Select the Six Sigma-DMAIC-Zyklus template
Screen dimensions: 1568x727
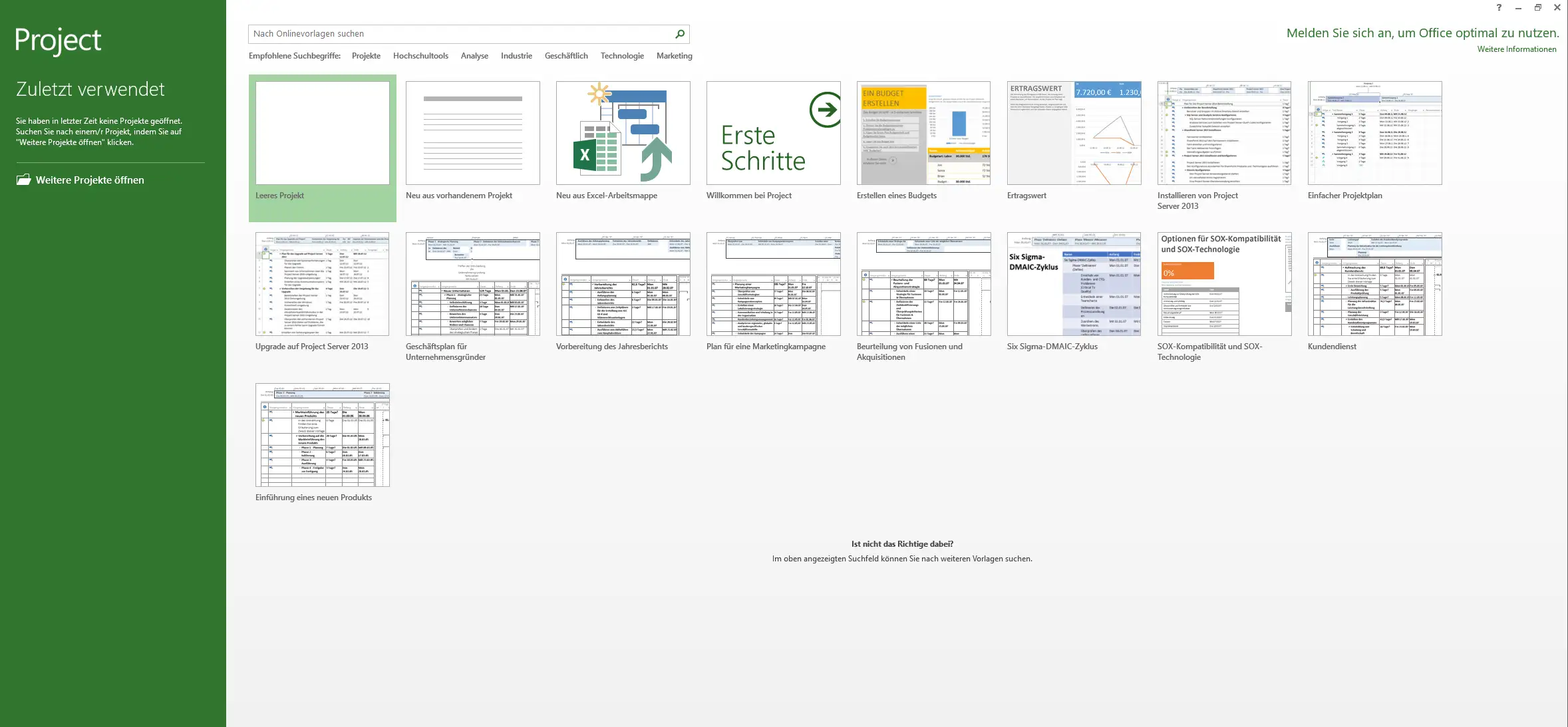1074,284
